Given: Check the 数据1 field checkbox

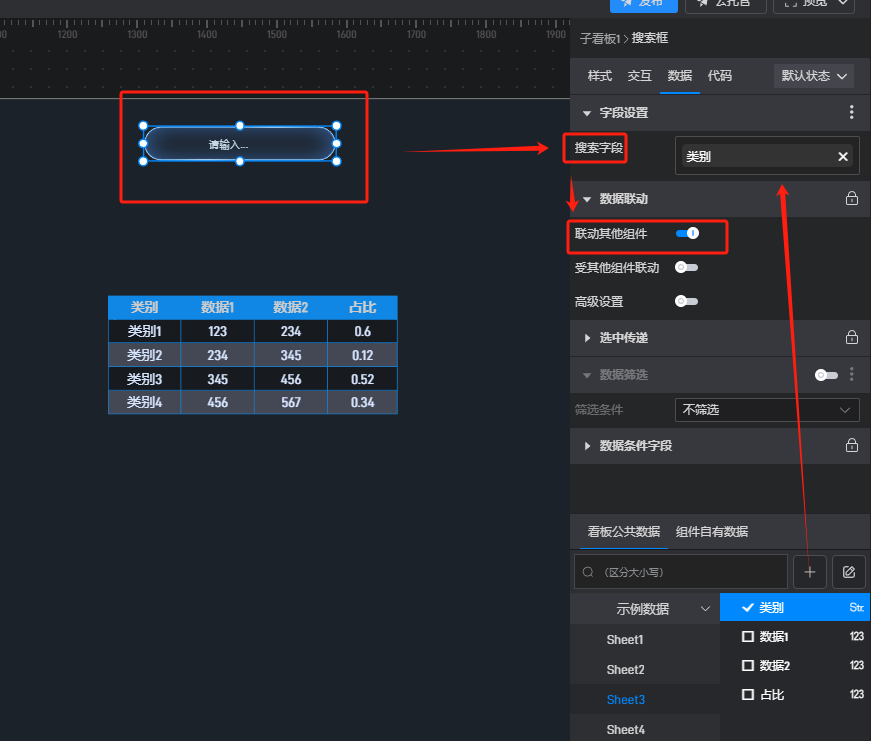Looking at the screenshot, I should [748, 637].
